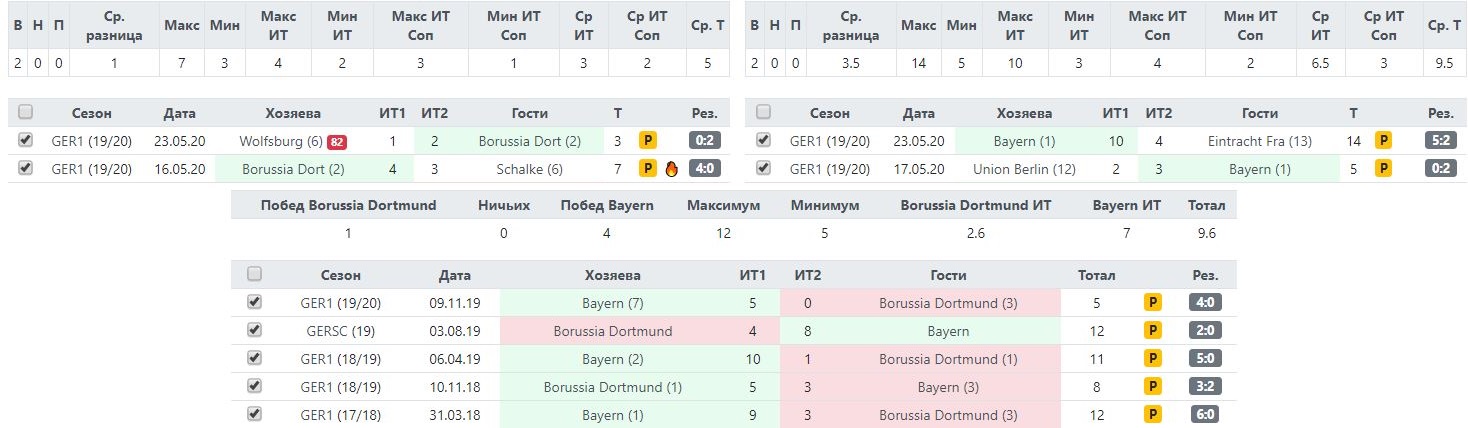Uncheck the Wolfsburg vs Borussia Dort match
Image resolution: width=1468 pixels, height=428 pixels.
click(25, 140)
